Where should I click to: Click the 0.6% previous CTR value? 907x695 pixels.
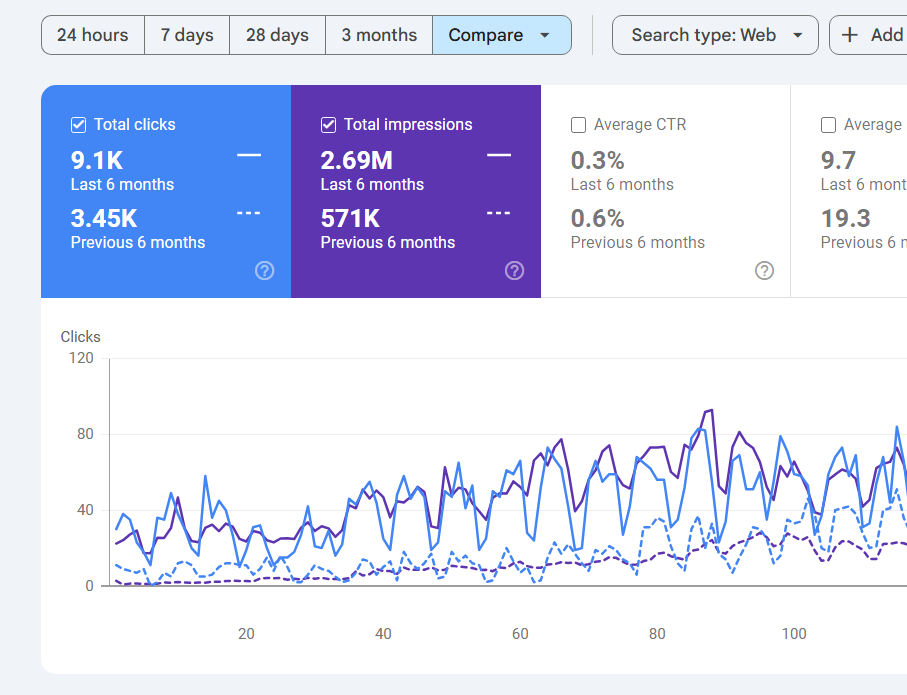(598, 218)
